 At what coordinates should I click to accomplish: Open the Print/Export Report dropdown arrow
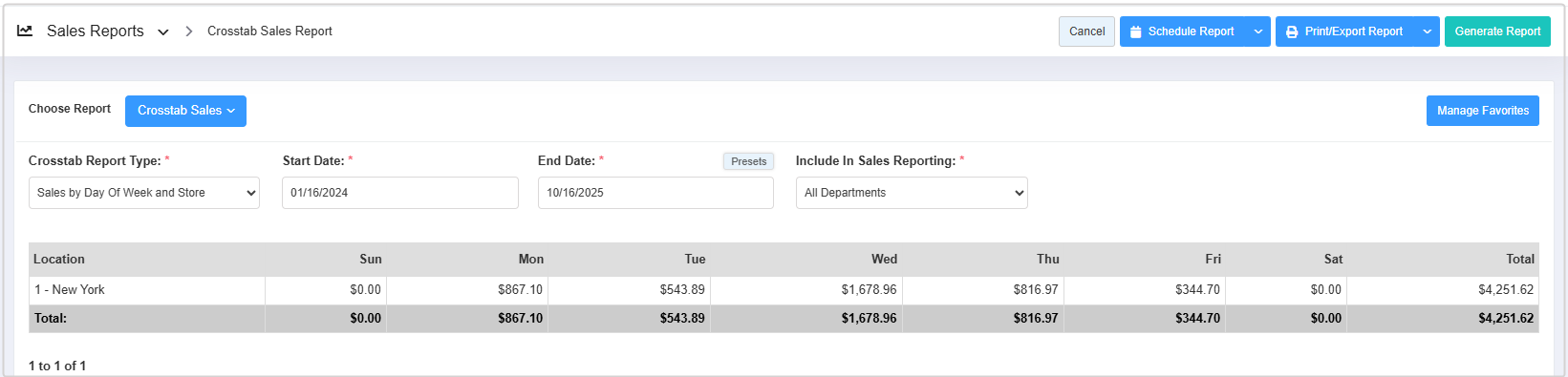click(1428, 31)
